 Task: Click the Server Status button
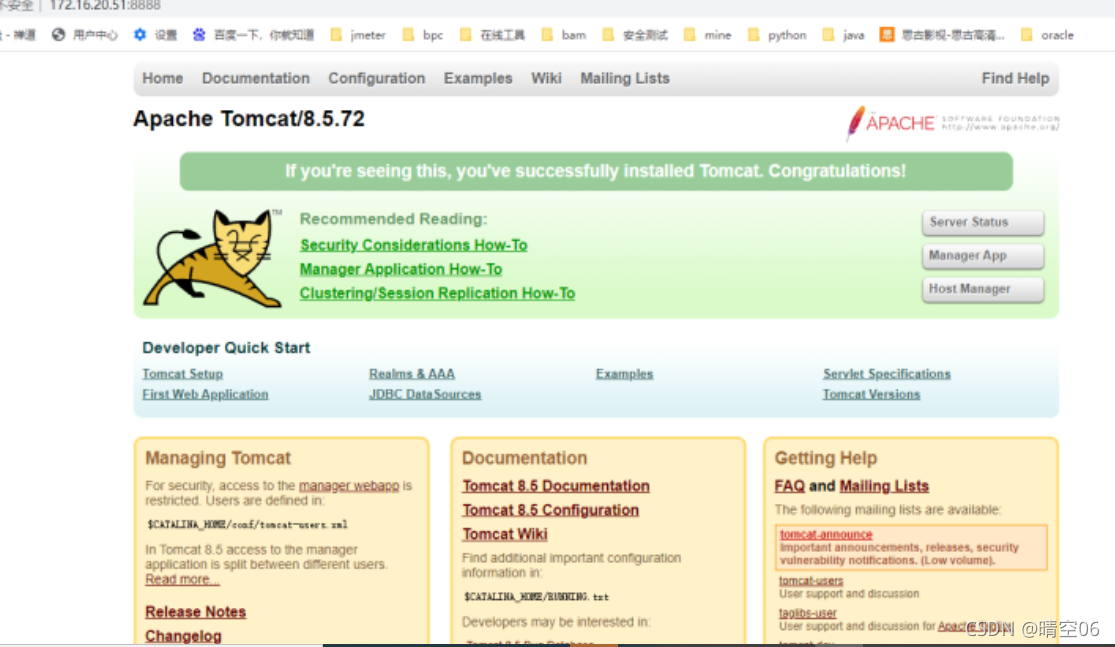point(983,223)
